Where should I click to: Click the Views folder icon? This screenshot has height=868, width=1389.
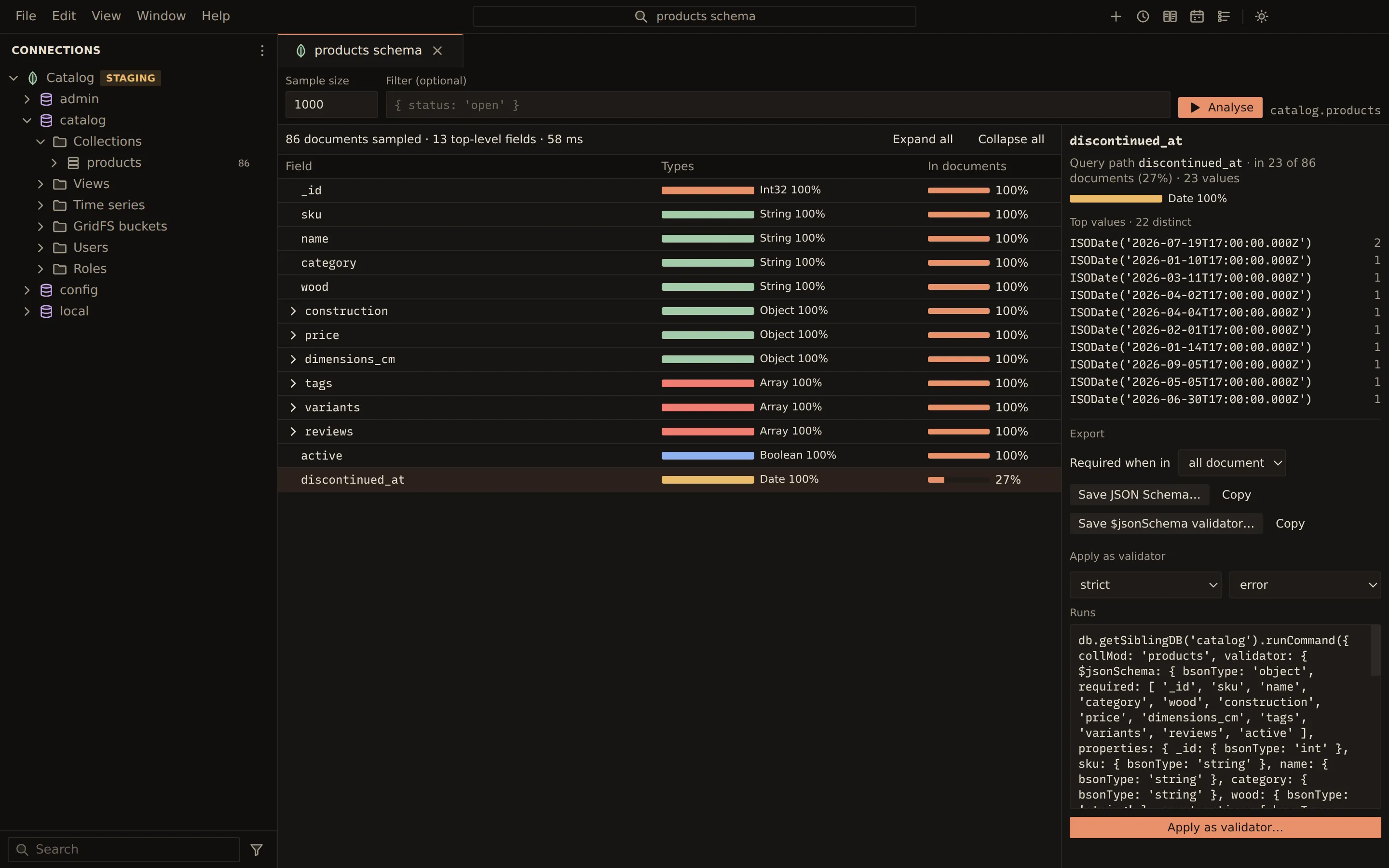60,184
